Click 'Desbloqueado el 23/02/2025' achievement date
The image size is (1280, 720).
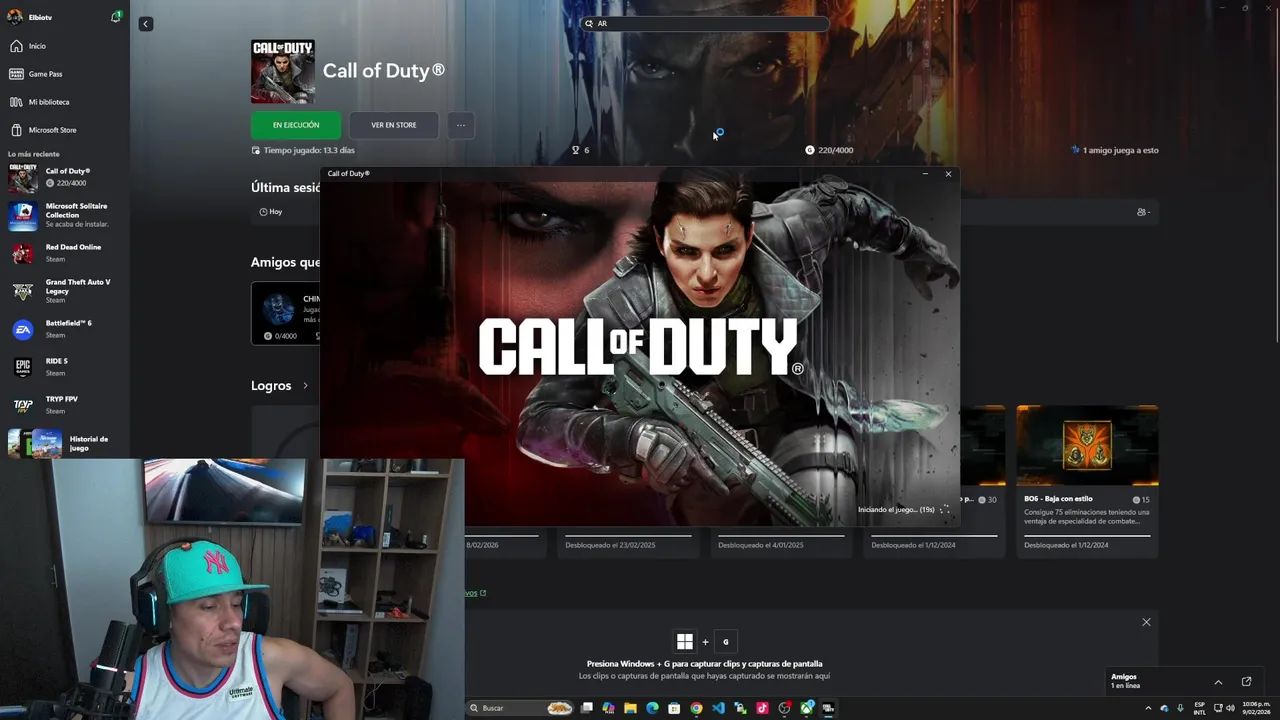[x=610, y=545]
